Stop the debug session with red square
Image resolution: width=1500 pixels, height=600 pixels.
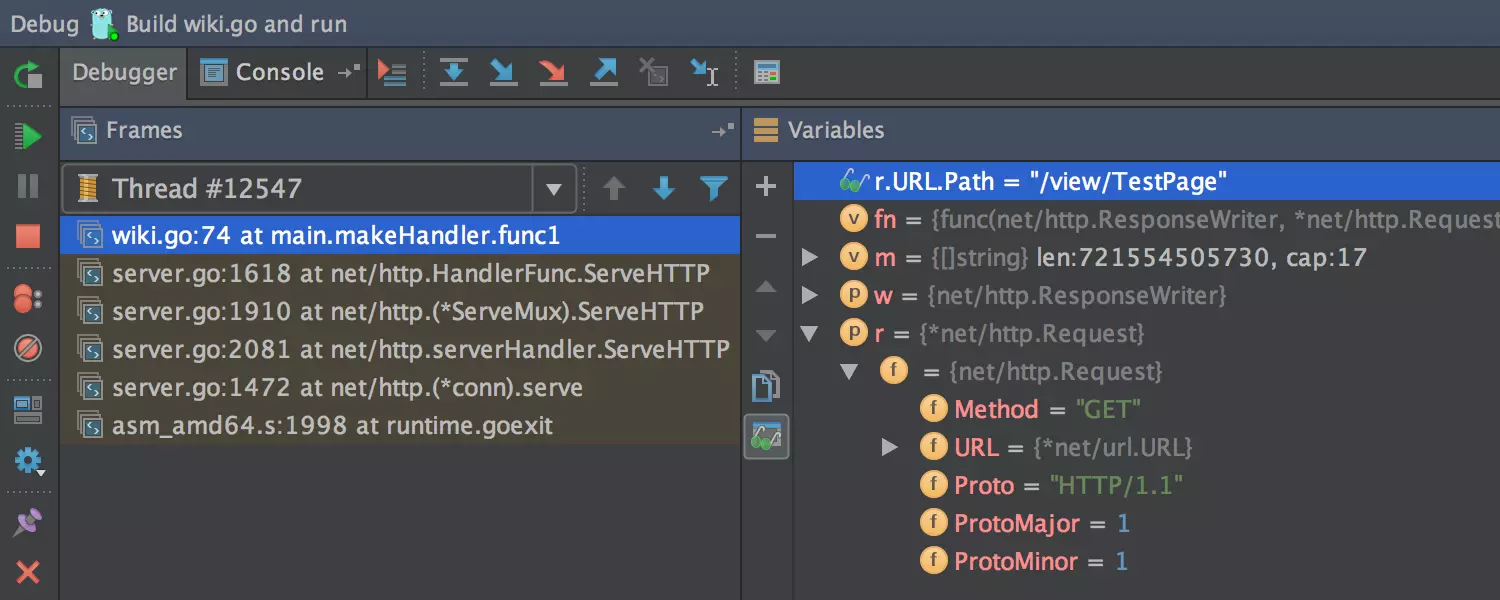pyautogui.click(x=28, y=236)
